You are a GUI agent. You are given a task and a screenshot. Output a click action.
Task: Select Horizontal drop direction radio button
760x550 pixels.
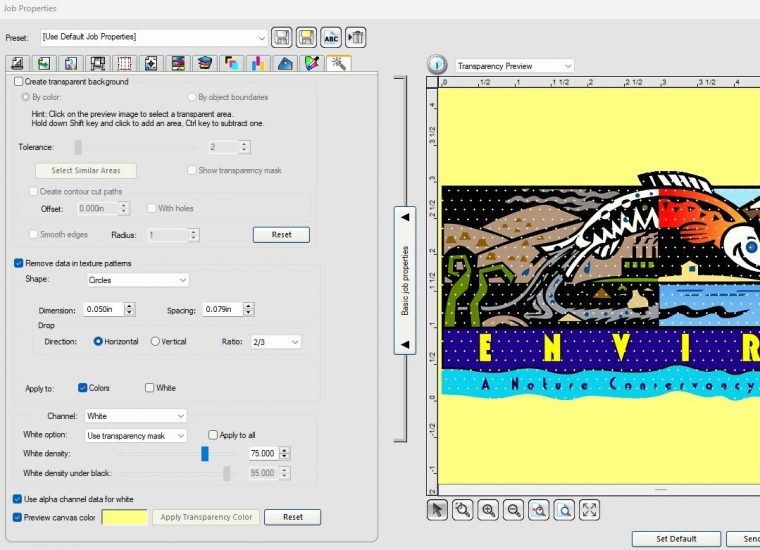tap(98, 341)
